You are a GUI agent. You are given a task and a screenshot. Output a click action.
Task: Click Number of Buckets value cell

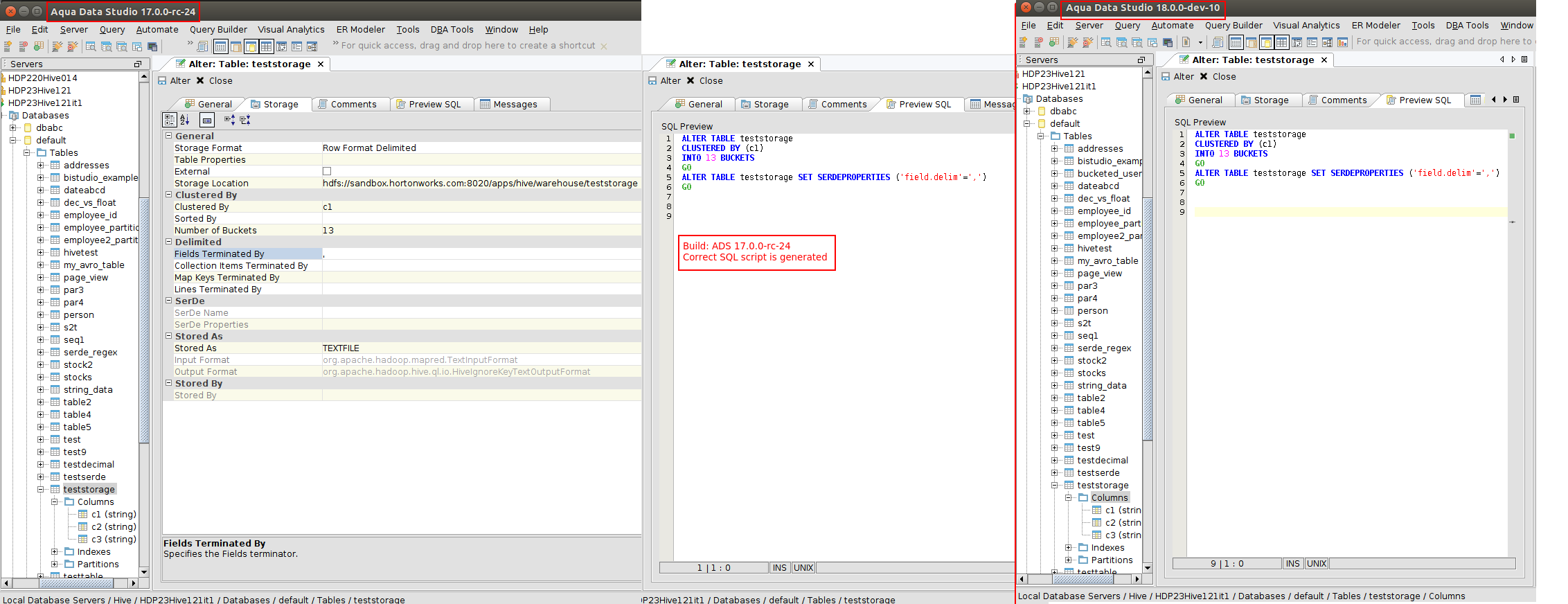click(481, 230)
